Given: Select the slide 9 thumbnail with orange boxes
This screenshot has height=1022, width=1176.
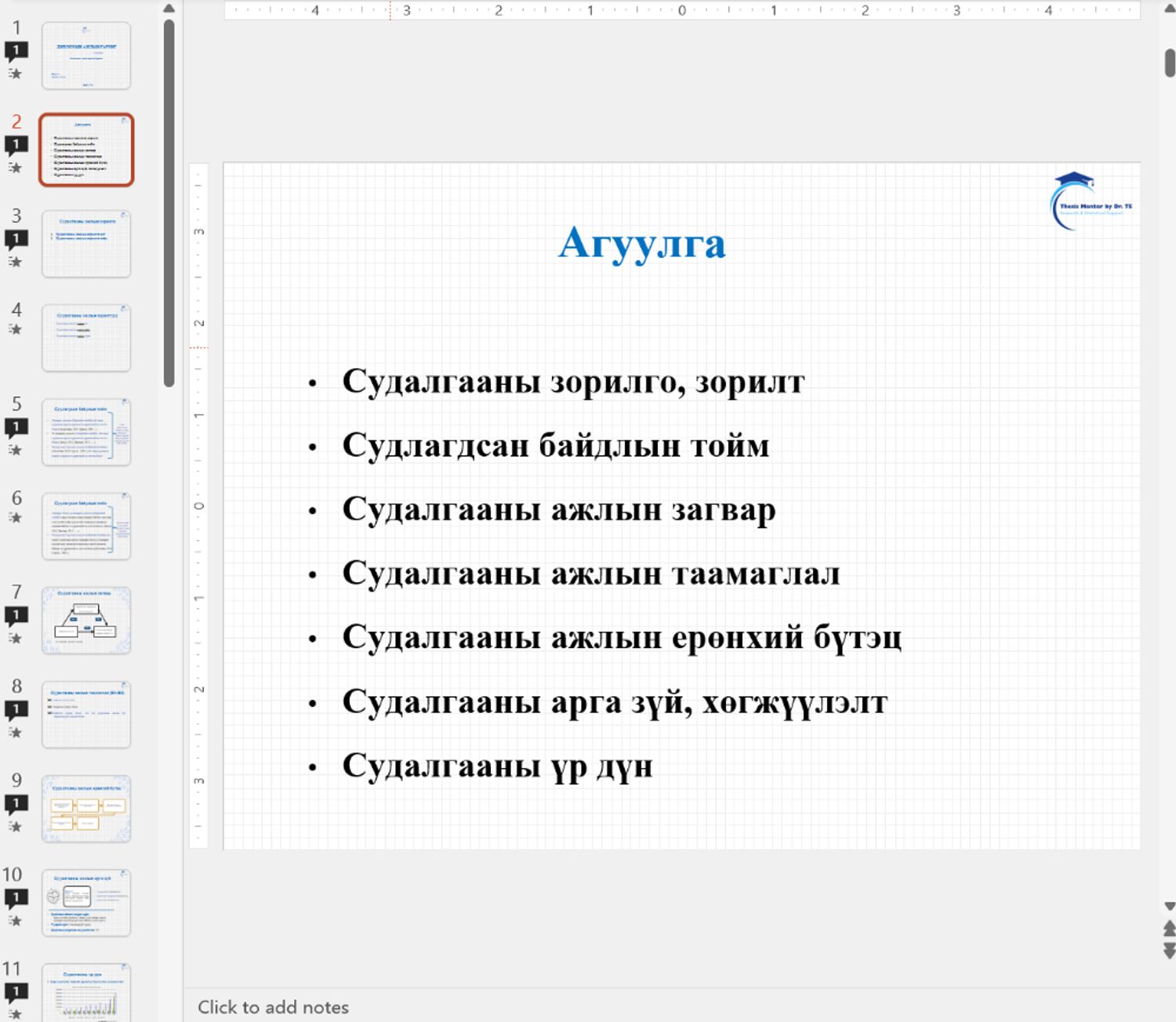Looking at the screenshot, I should (86, 808).
